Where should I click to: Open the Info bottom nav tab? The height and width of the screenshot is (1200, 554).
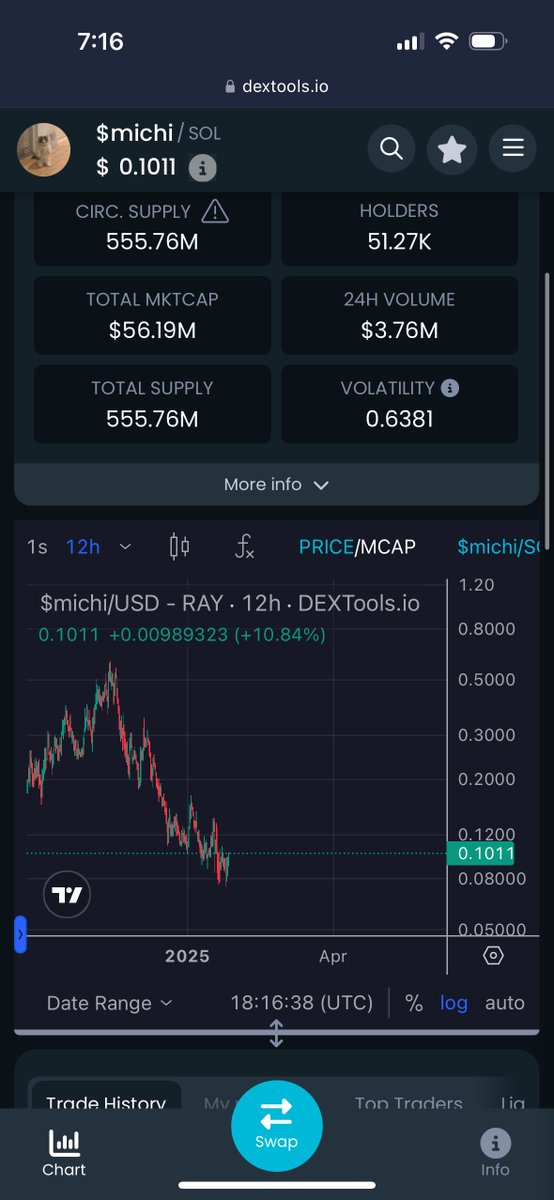click(x=495, y=1152)
